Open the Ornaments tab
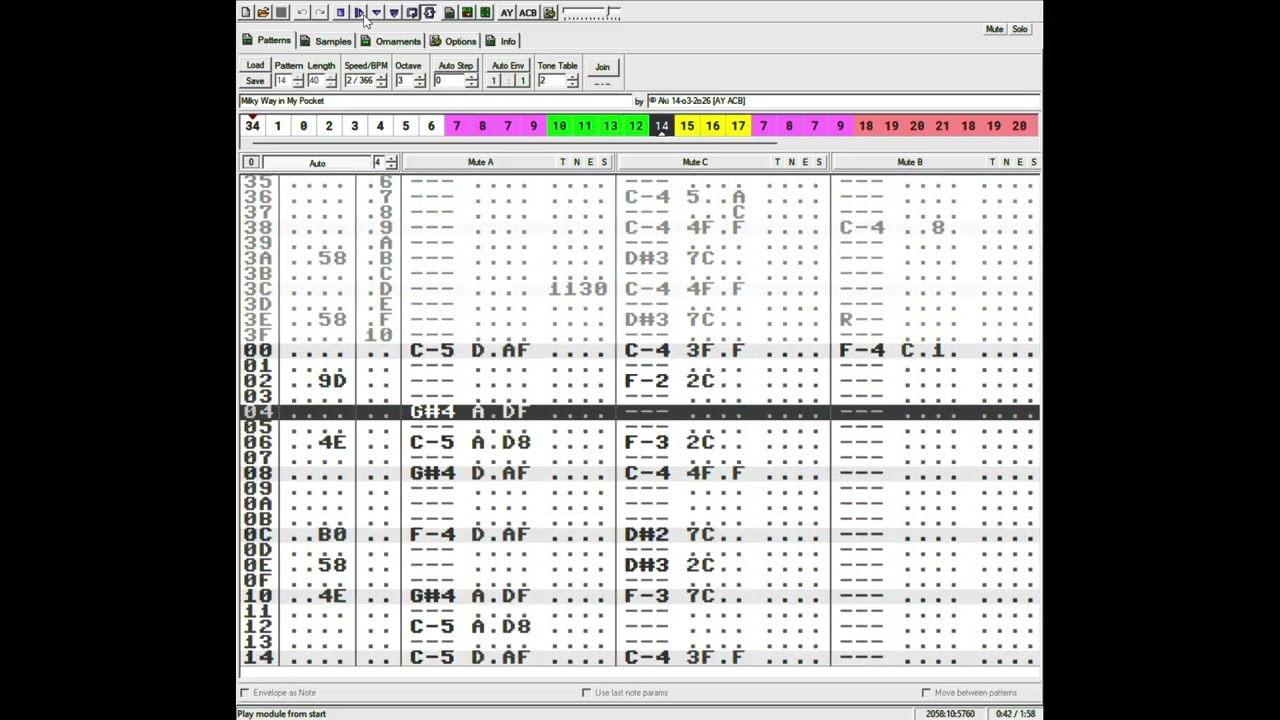This screenshot has width=1280, height=720. (391, 41)
